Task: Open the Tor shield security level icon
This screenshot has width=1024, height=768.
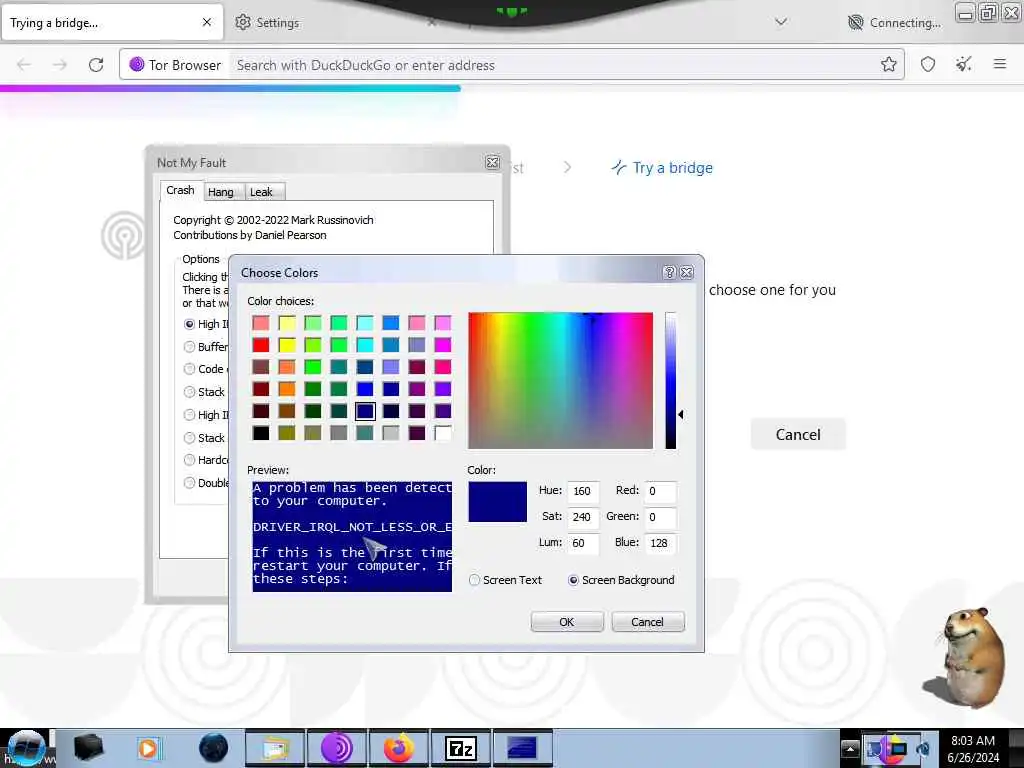Action: tap(928, 64)
